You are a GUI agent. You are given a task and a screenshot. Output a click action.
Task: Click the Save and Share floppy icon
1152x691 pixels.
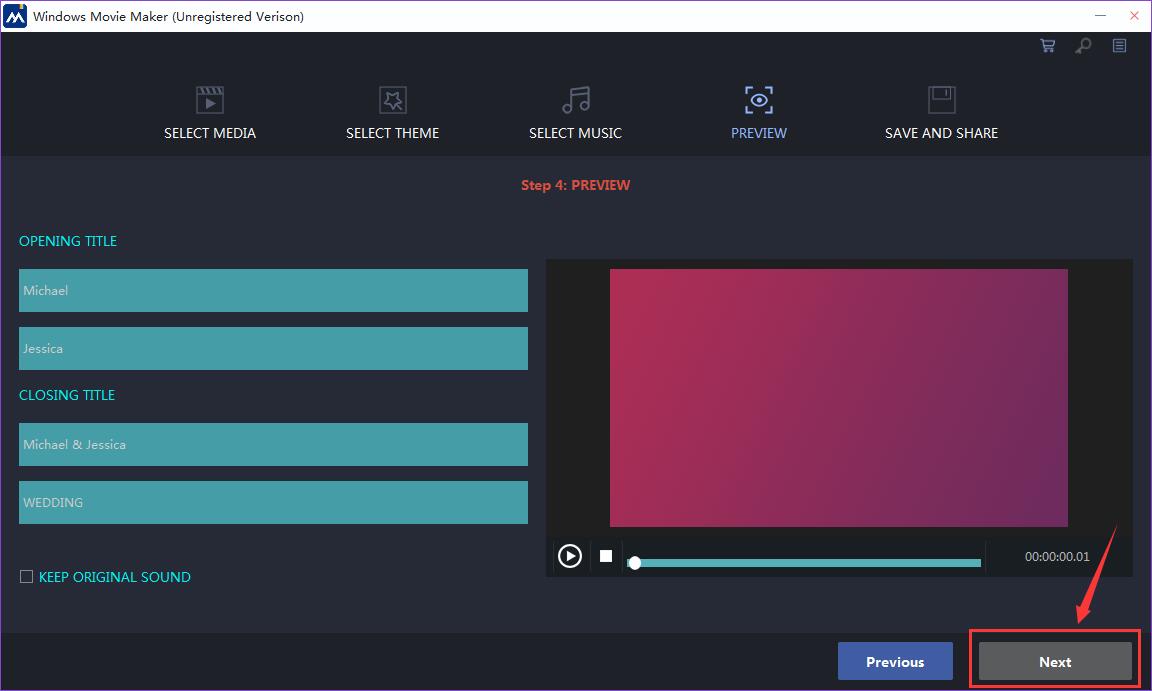[941, 100]
